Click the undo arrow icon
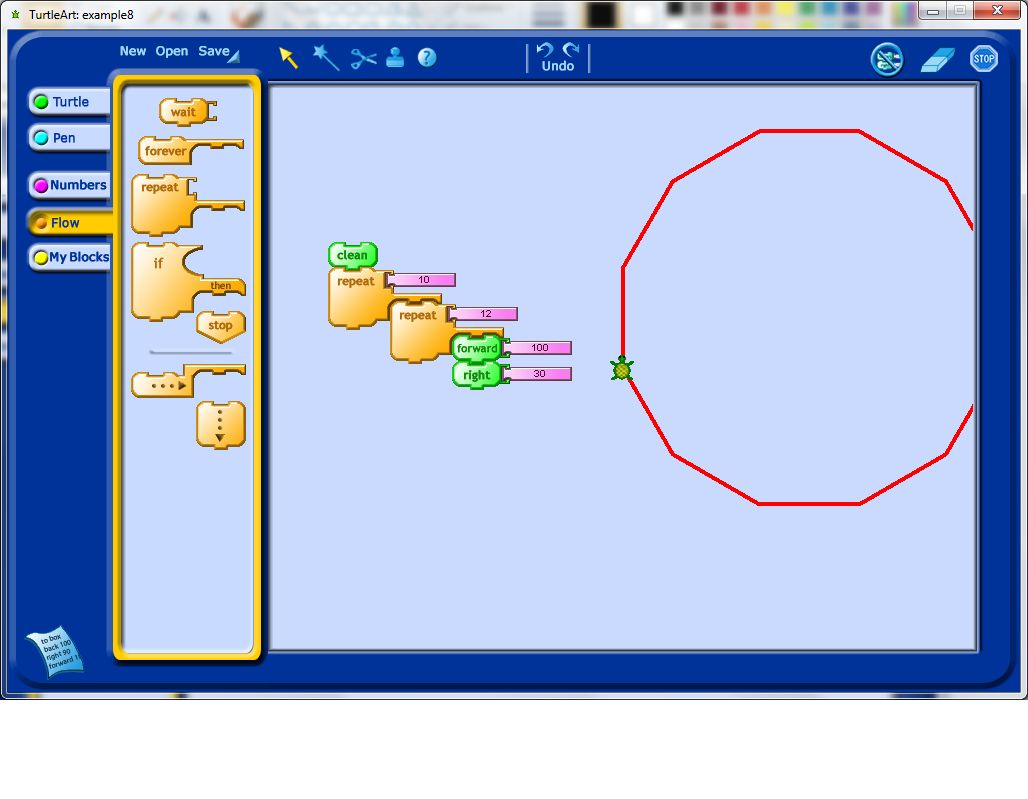 (x=545, y=50)
